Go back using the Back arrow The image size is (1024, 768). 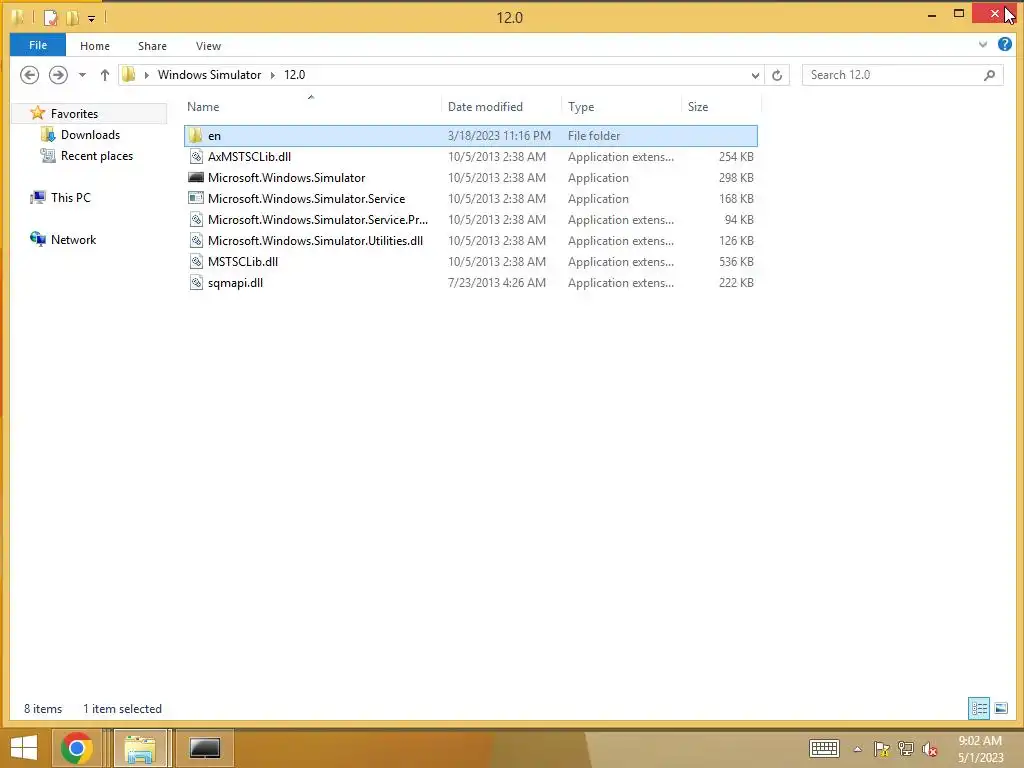pyautogui.click(x=29, y=75)
